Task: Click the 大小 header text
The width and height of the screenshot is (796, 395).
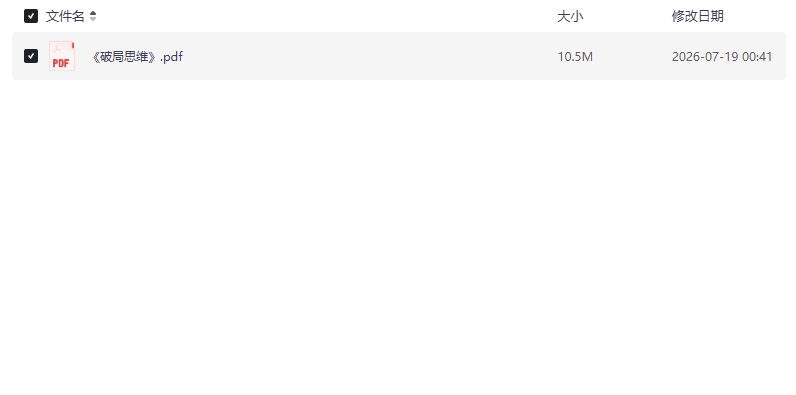Action: click(x=570, y=16)
